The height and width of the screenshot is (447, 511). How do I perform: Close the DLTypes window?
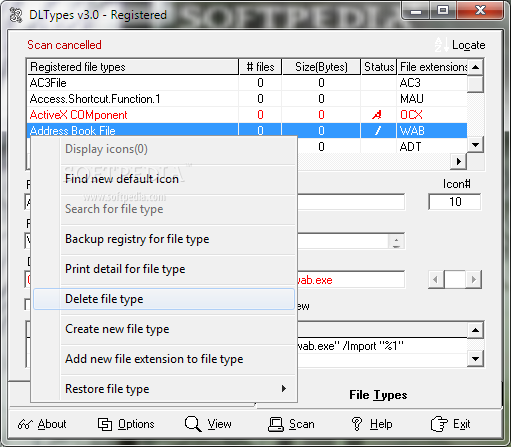481,11
